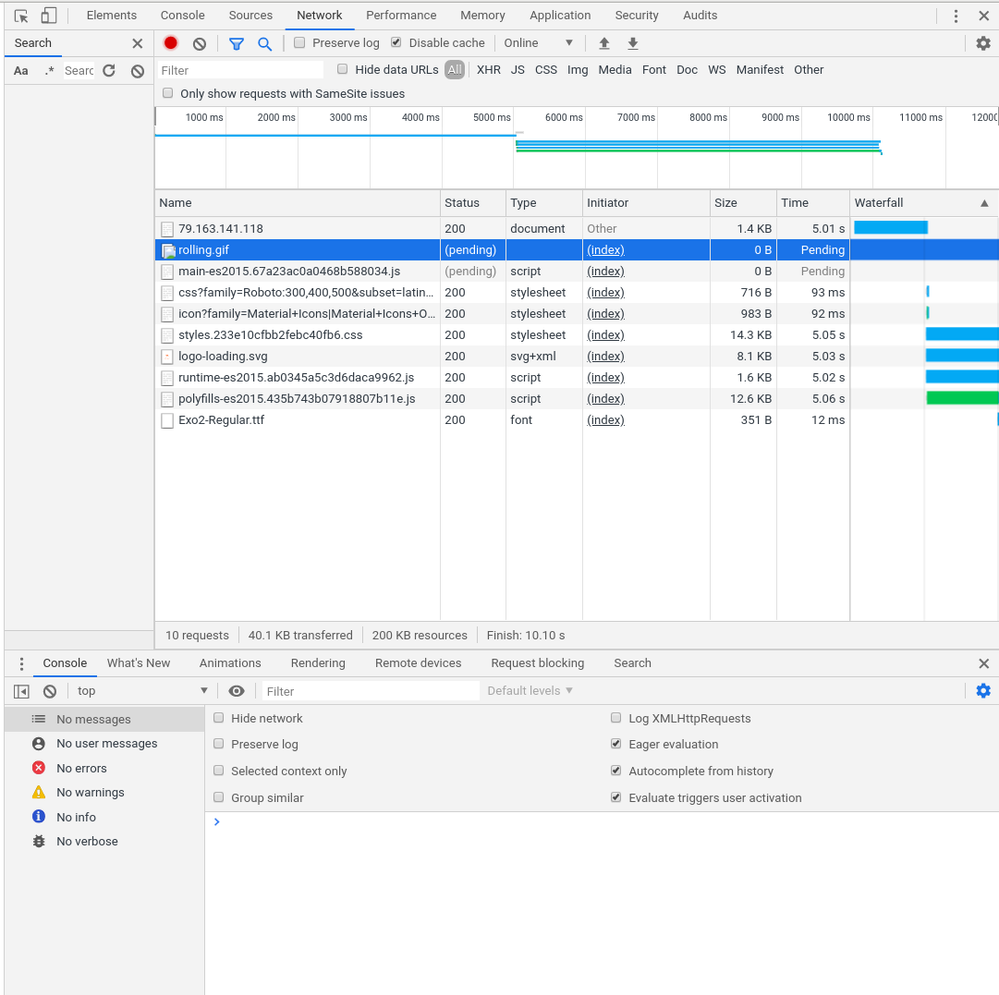Import HAR file

coord(604,43)
